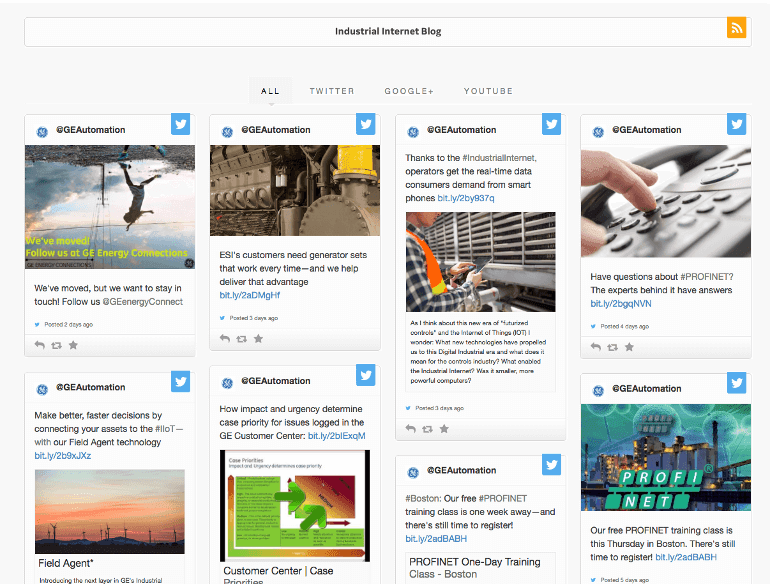Retweet the PROFINET questions tweet
The image size is (770, 584).
[612, 348]
